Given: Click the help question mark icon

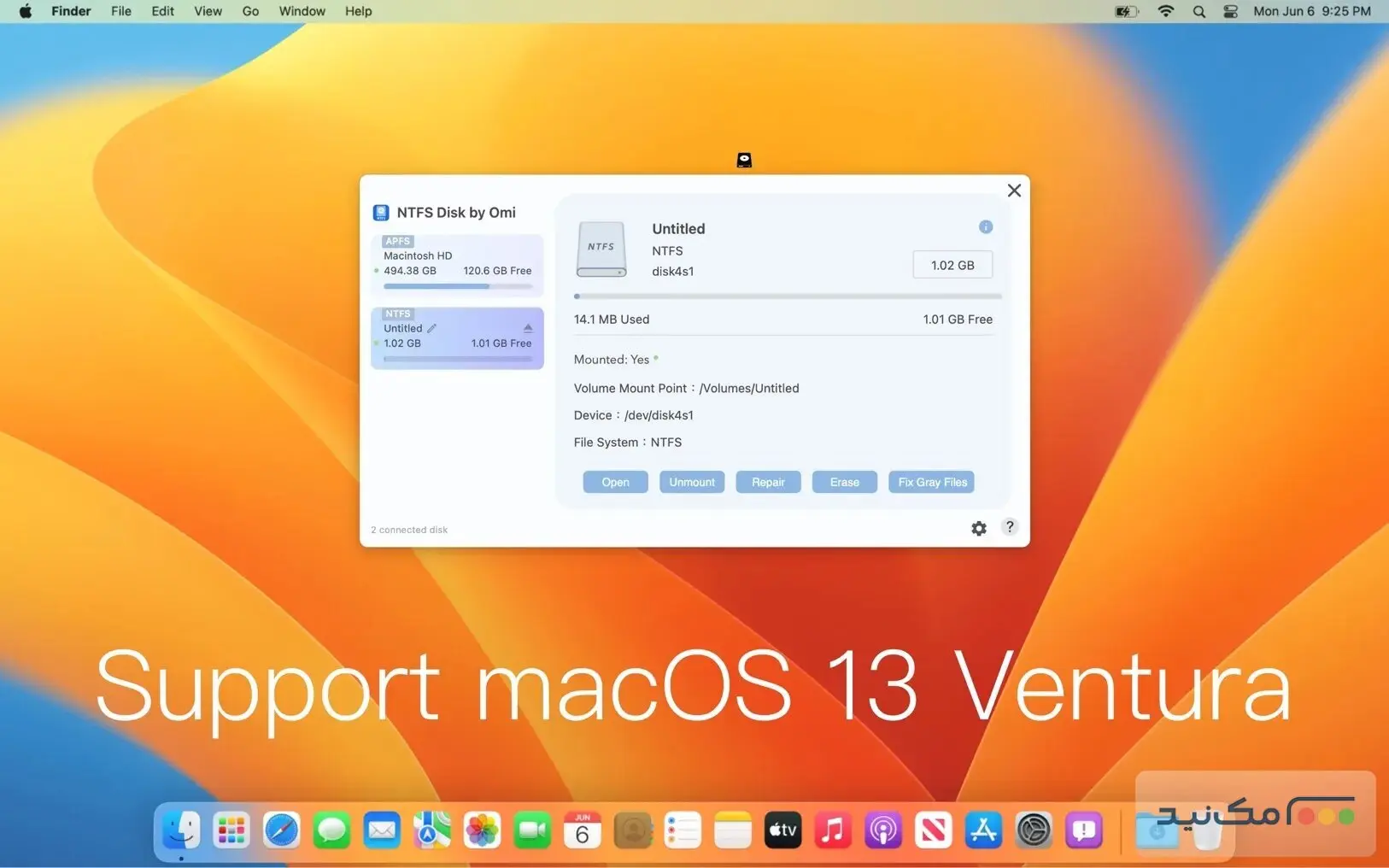Looking at the screenshot, I should [x=1010, y=527].
